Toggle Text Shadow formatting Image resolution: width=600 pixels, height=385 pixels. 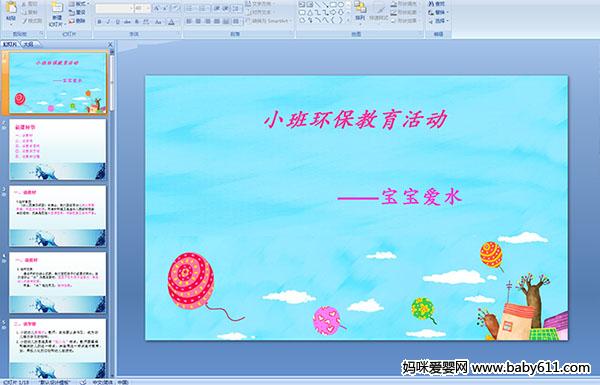coord(137,22)
